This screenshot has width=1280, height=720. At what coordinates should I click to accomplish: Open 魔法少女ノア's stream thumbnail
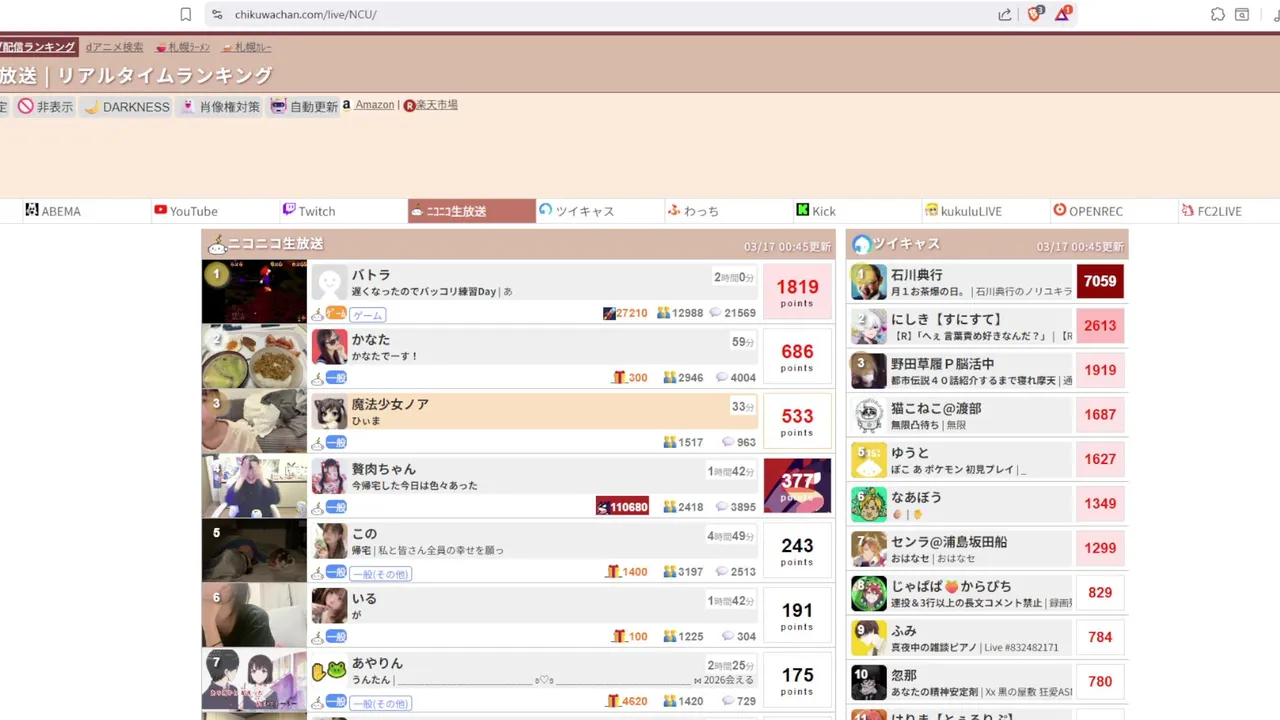coord(255,421)
